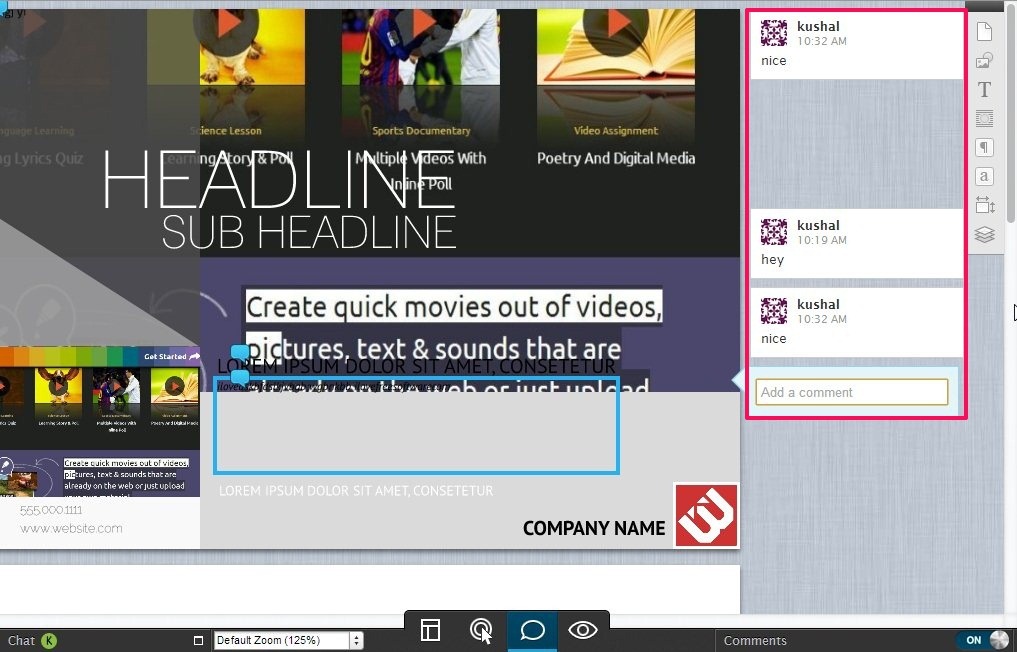Image resolution: width=1017 pixels, height=652 pixels.
Task: Click the "Create quick movies out of videos," text
Action: click(x=453, y=307)
